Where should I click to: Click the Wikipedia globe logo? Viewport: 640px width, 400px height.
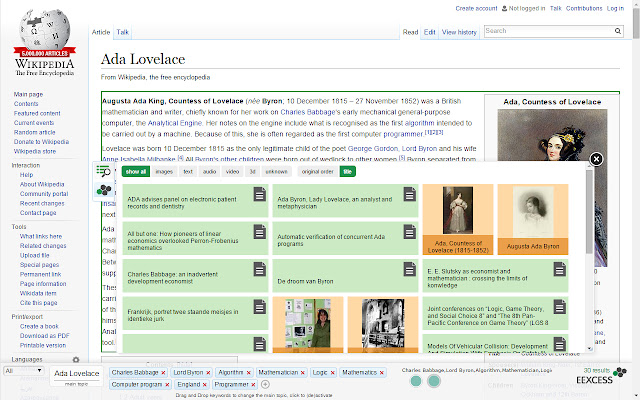click(x=44, y=43)
